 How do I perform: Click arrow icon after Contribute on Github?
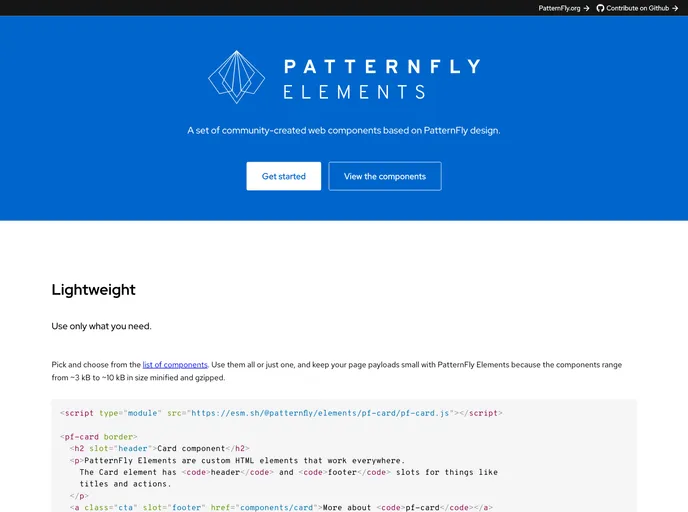[x=675, y=8]
